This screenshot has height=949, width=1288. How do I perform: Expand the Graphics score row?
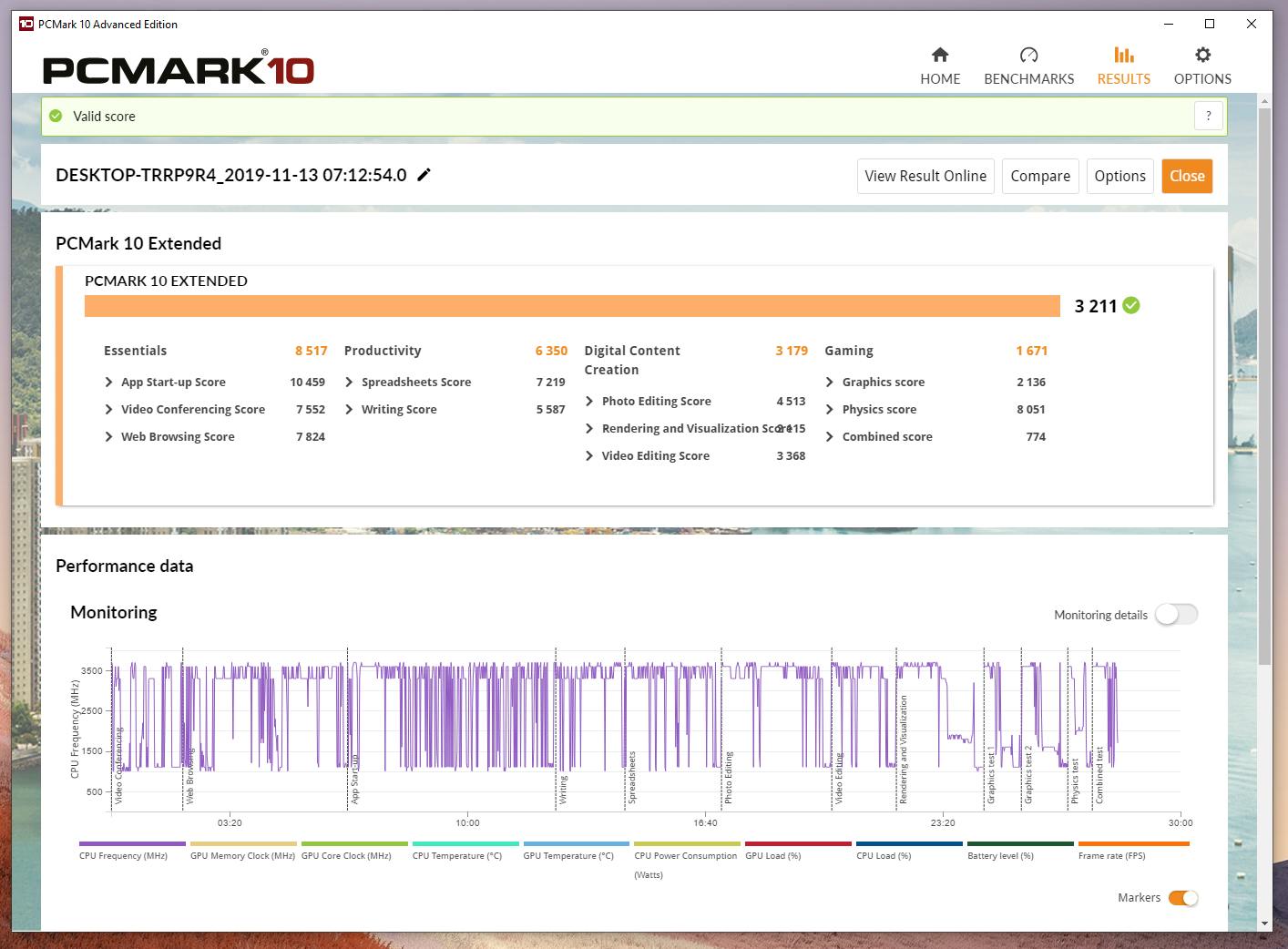tap(830, 383)
